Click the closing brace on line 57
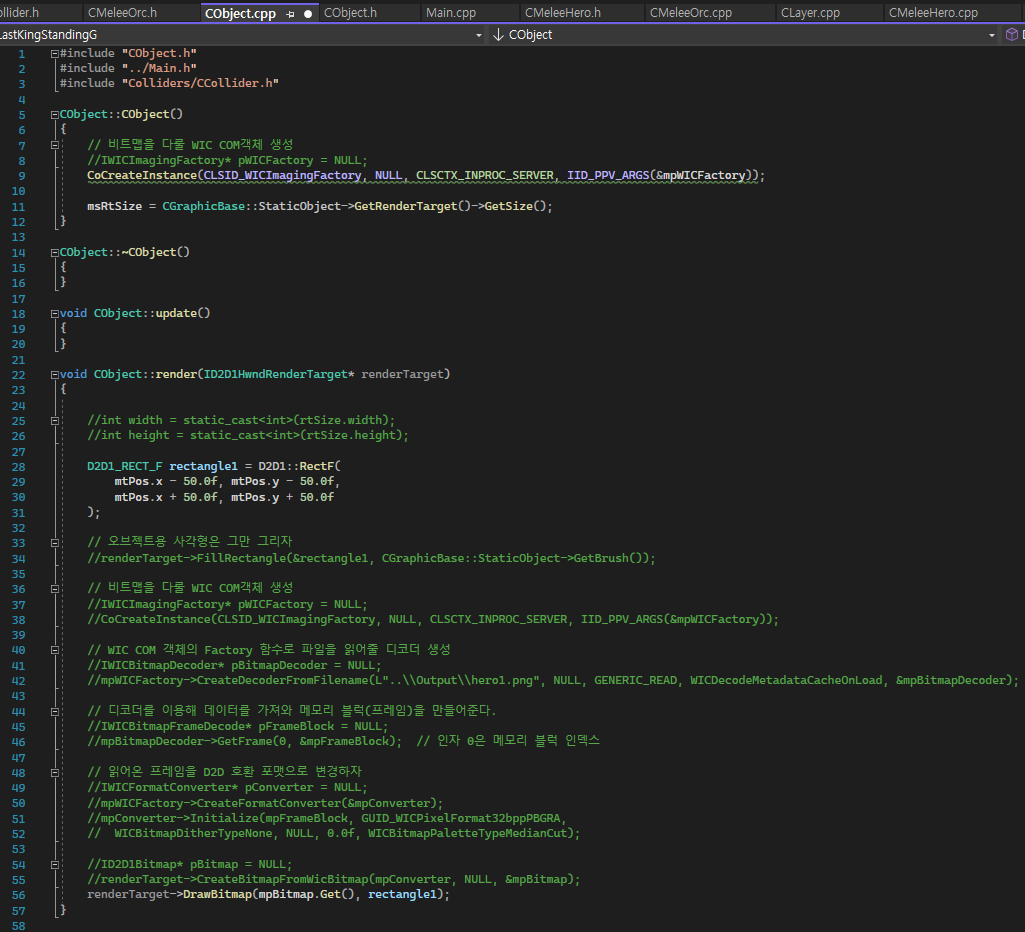The width and height of the screenshot is (1025, 932). coord(63,909)
